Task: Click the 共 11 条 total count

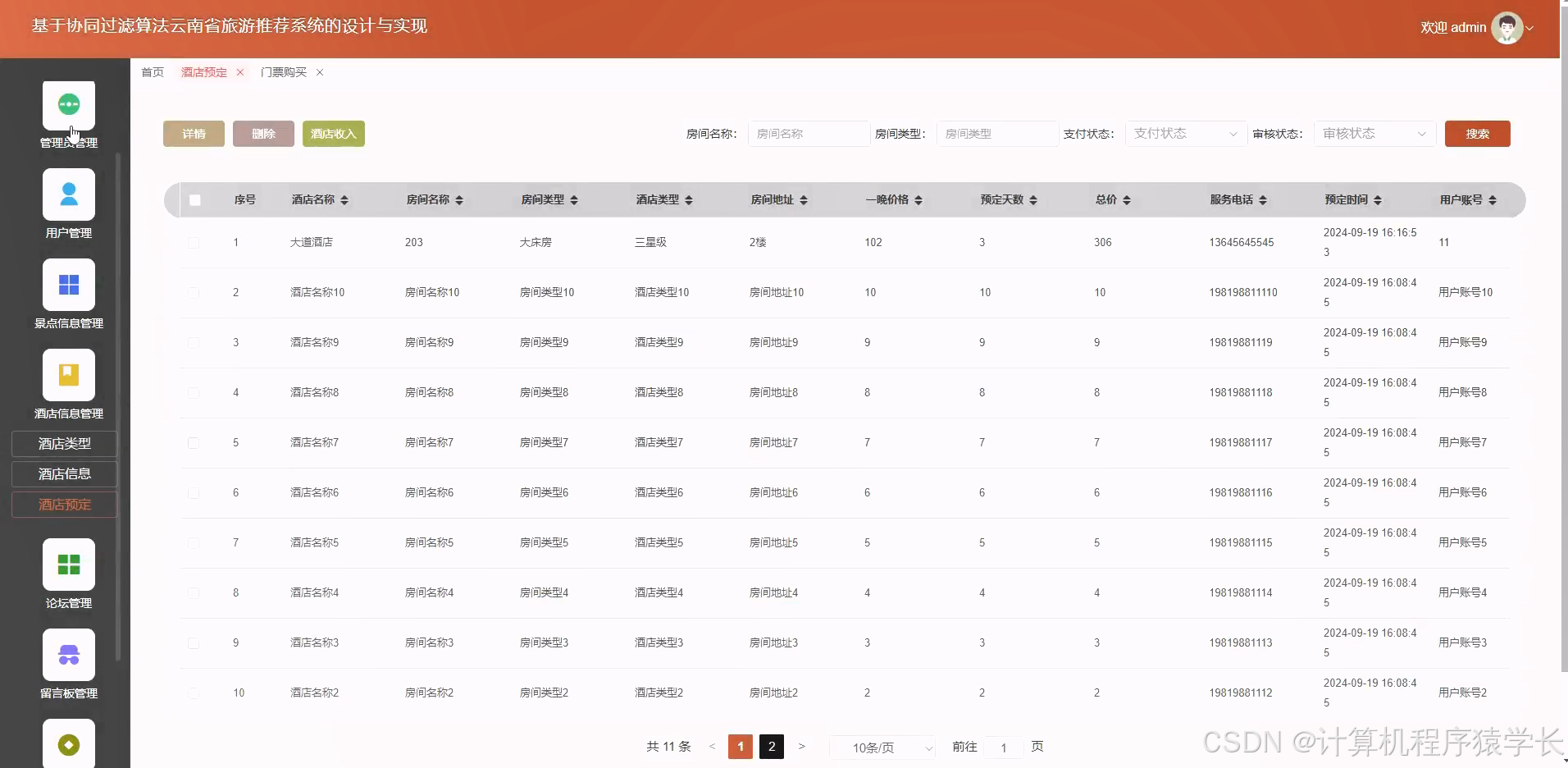Action: pyautogui.click(x=668, y=747)
